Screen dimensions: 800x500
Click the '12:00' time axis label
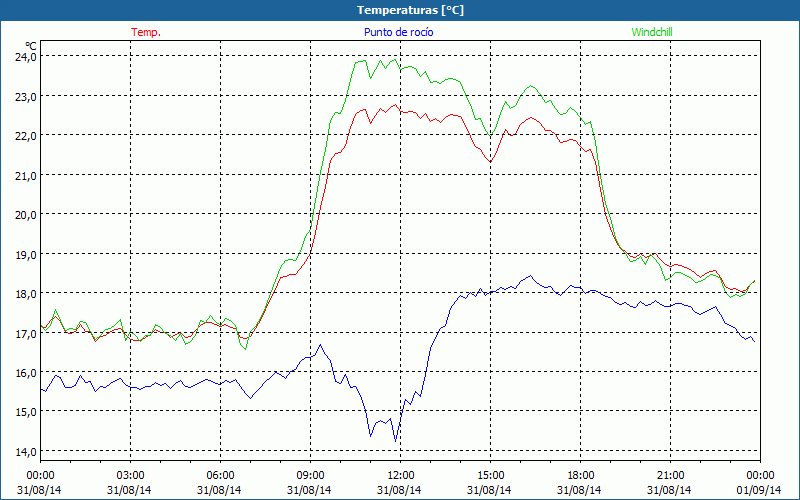click(x=401, y=476)
